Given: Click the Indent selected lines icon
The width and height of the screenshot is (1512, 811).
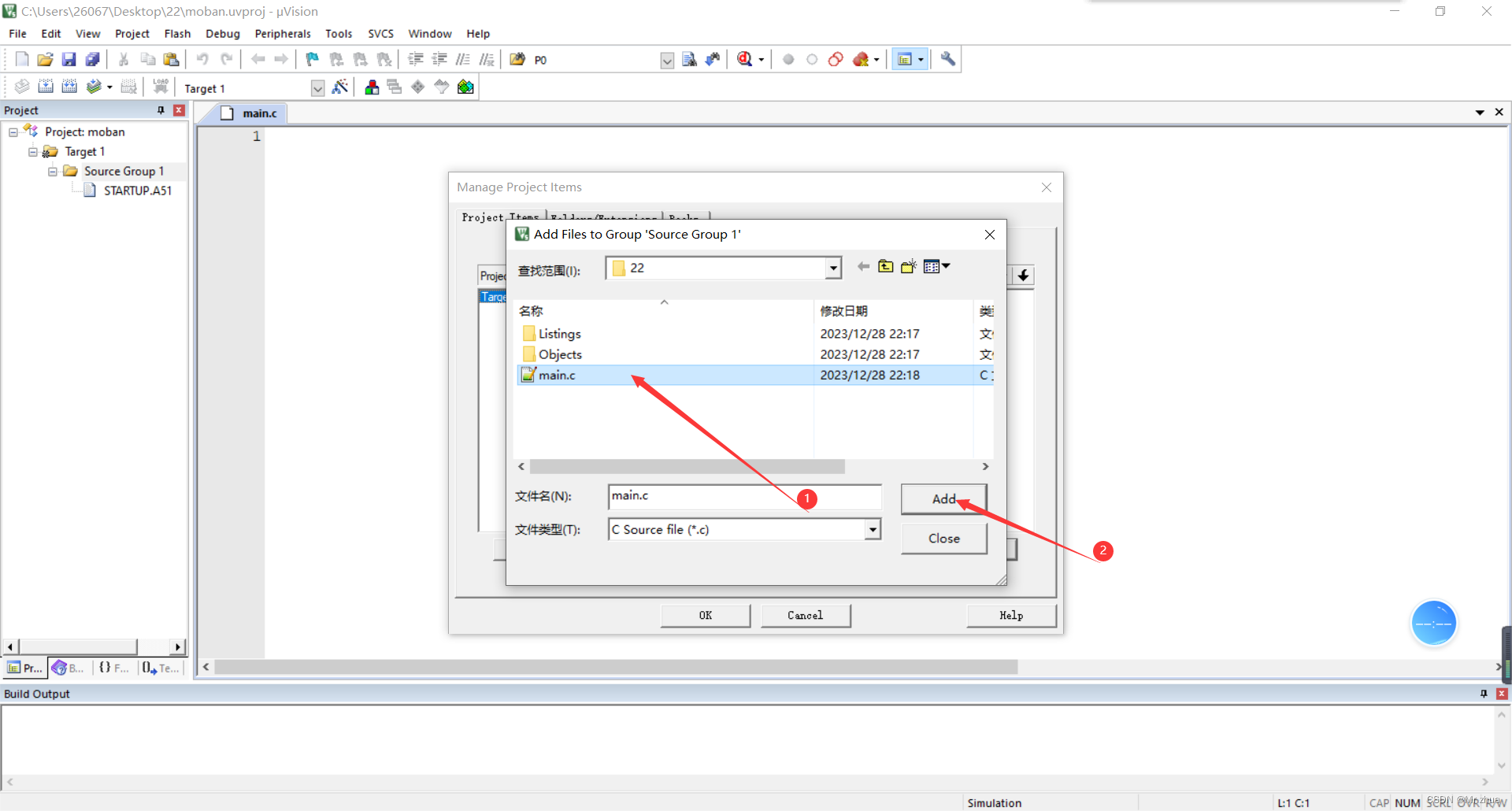Looking at the screenshot, I should [x=416, y=59].
